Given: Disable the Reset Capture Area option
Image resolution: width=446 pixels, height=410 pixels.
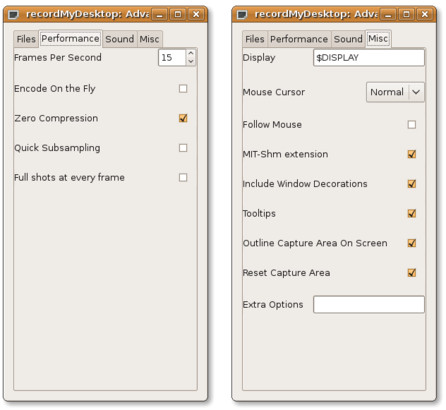Looking at the screenshot, I should click(412, 273).
